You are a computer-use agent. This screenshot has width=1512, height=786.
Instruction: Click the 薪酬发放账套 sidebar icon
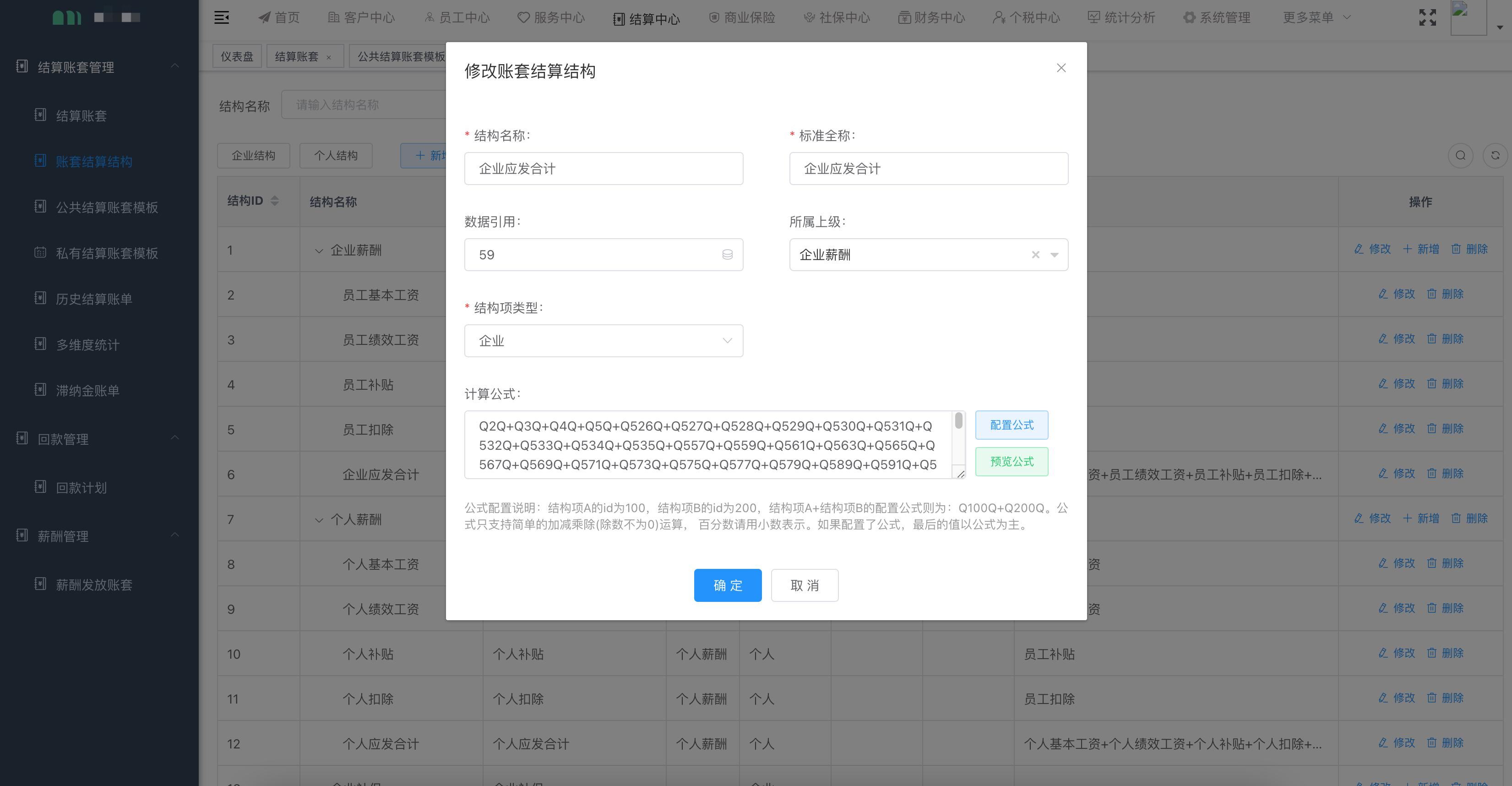point(40,584)
